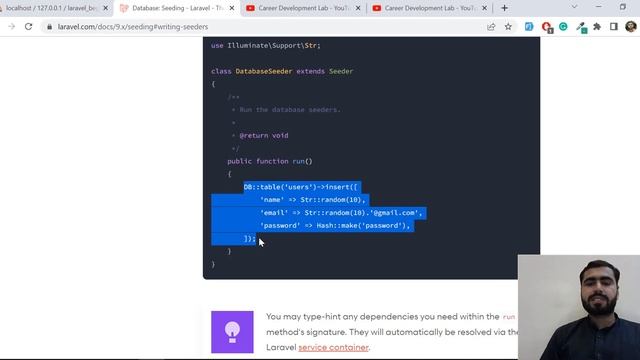Go forward in browser history

tap(11, 27)
